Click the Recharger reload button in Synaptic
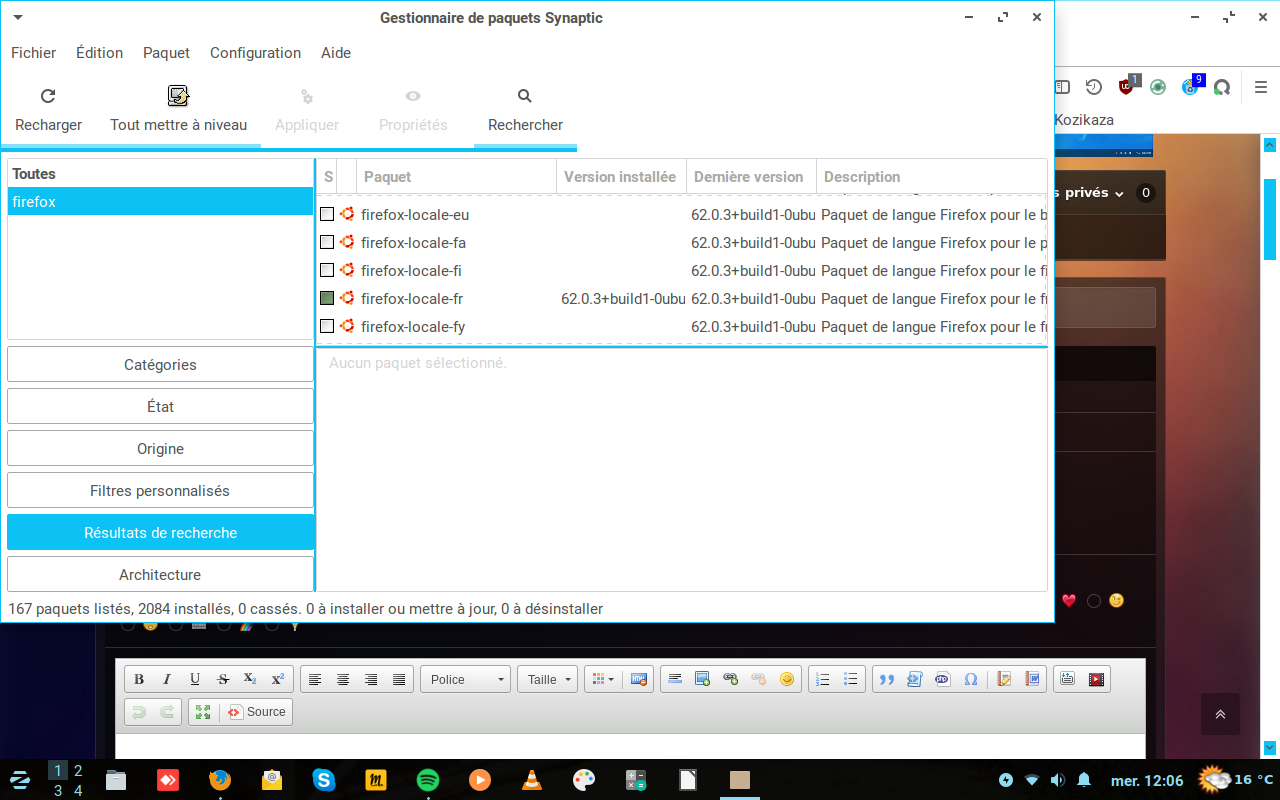1280x800 pixels. [x=48, y=110]
